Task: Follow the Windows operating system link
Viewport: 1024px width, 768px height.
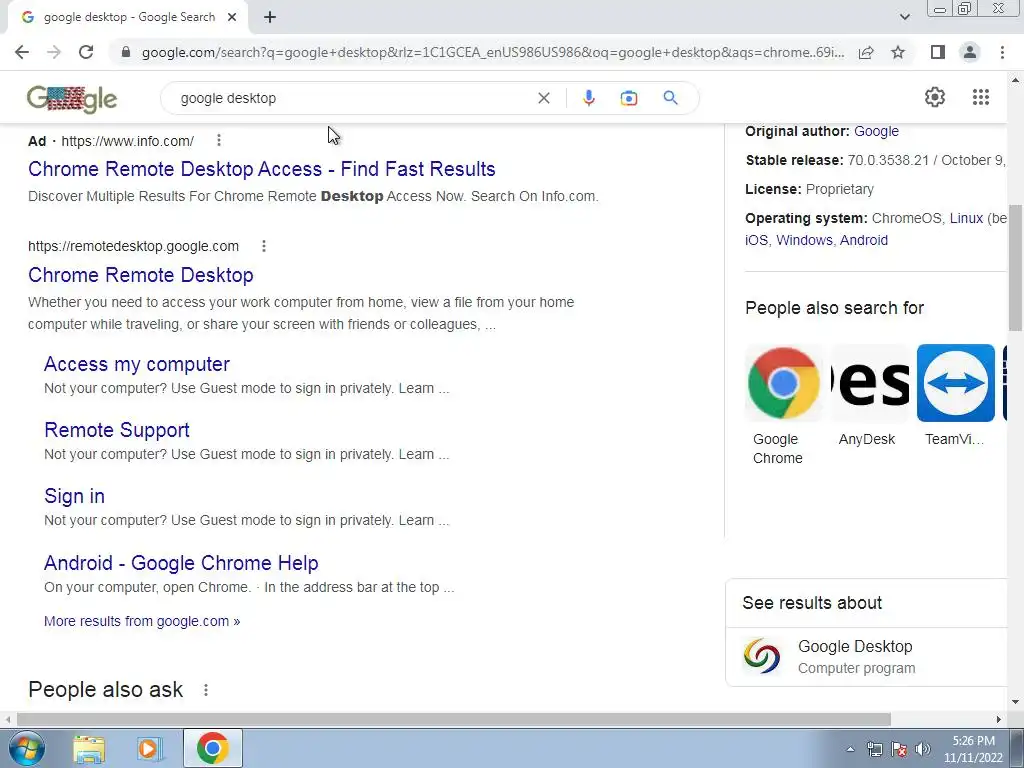Action: [x=804, y=240]
